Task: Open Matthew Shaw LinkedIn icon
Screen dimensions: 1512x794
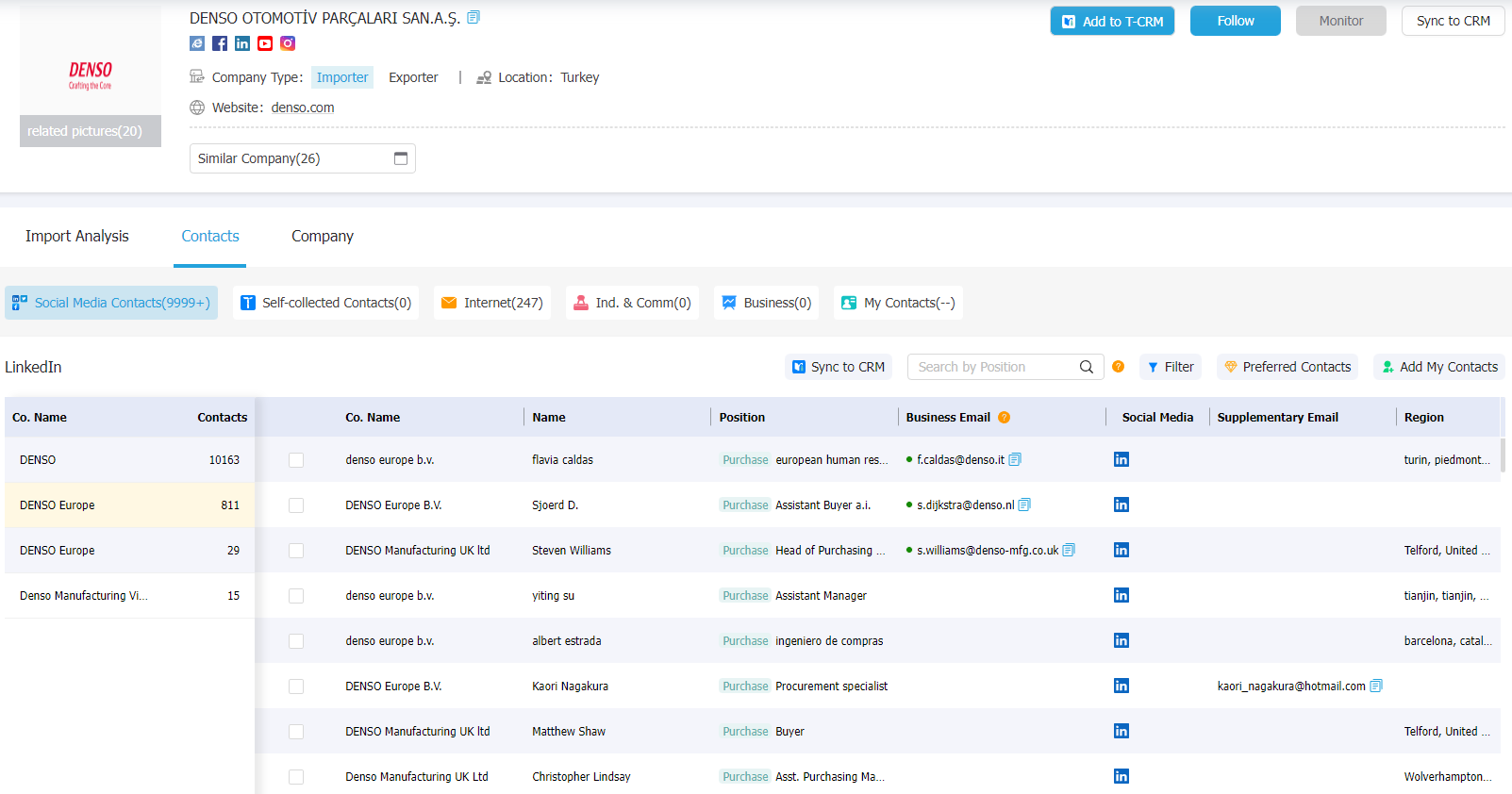Action: click(1122, 731)
